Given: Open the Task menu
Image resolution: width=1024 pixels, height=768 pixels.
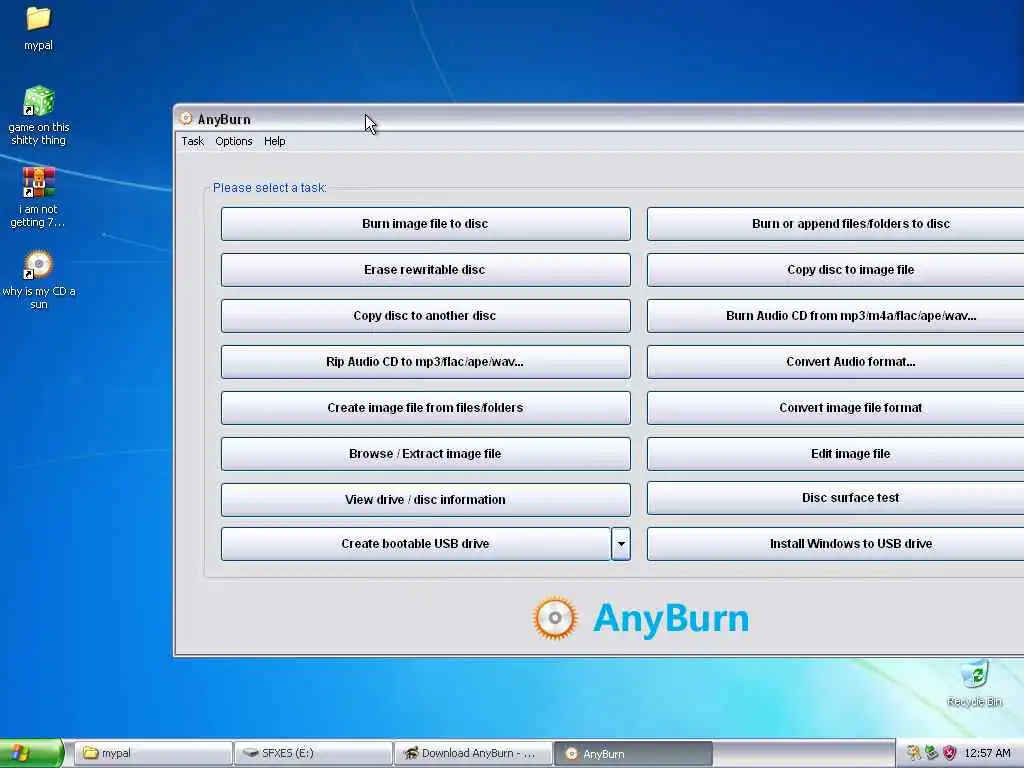Looking at the screenshot, I should 193,141.
